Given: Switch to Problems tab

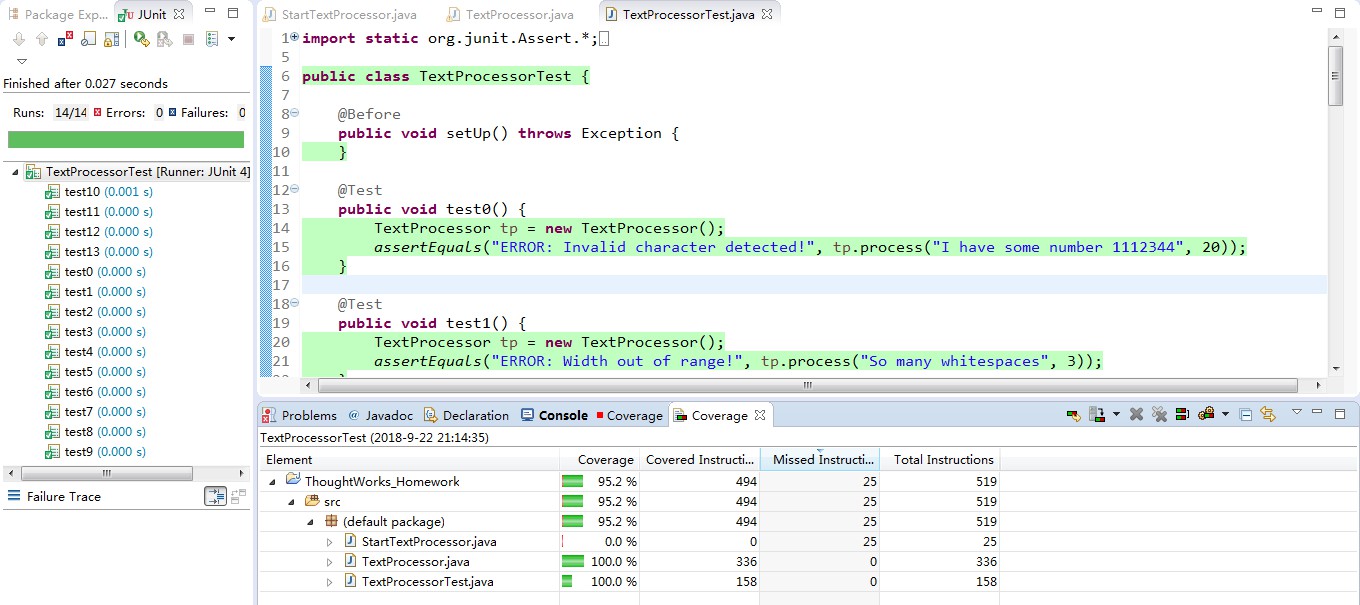Looking at the screenshot, I should (300, 415).
